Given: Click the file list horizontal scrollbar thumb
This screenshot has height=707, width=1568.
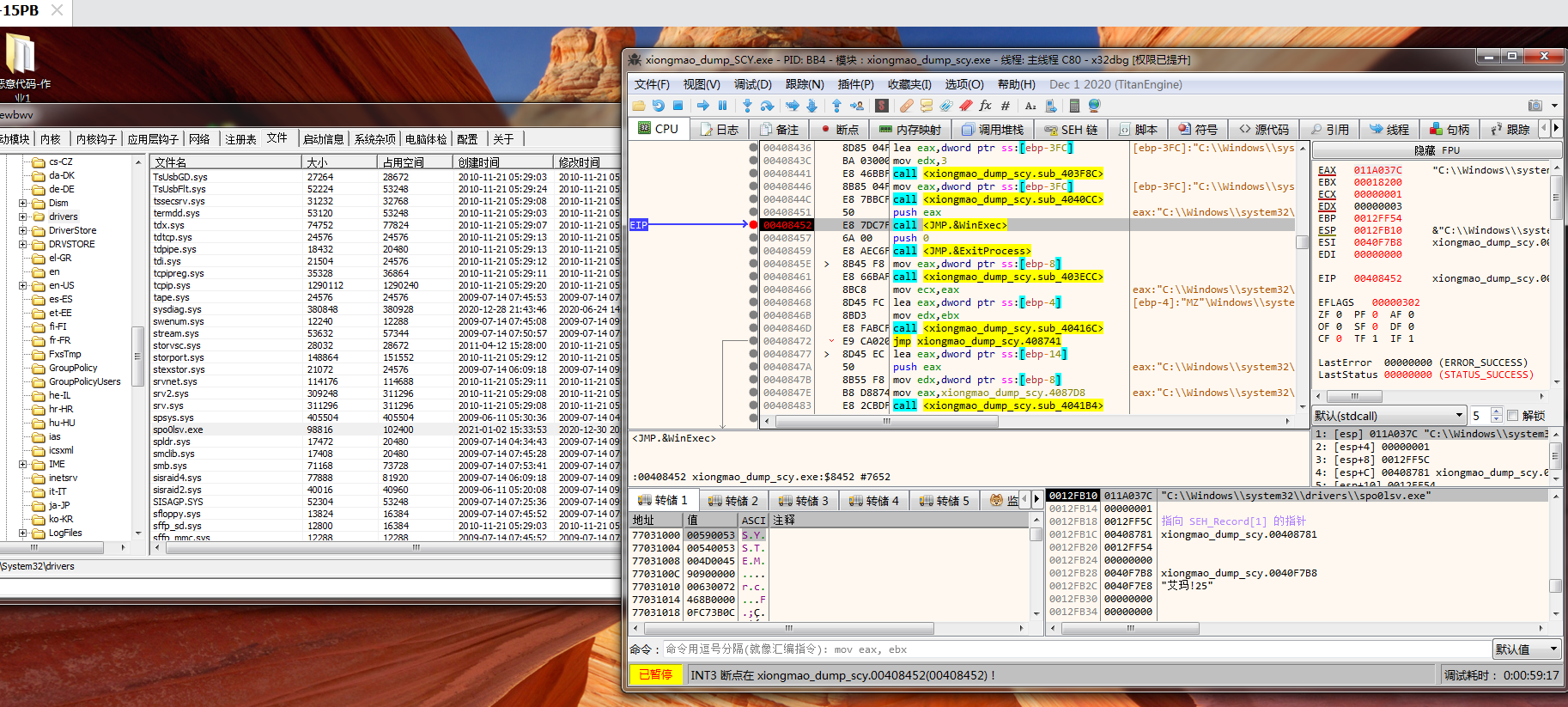Looking at the screenshot, I should [x=416, y=547].
